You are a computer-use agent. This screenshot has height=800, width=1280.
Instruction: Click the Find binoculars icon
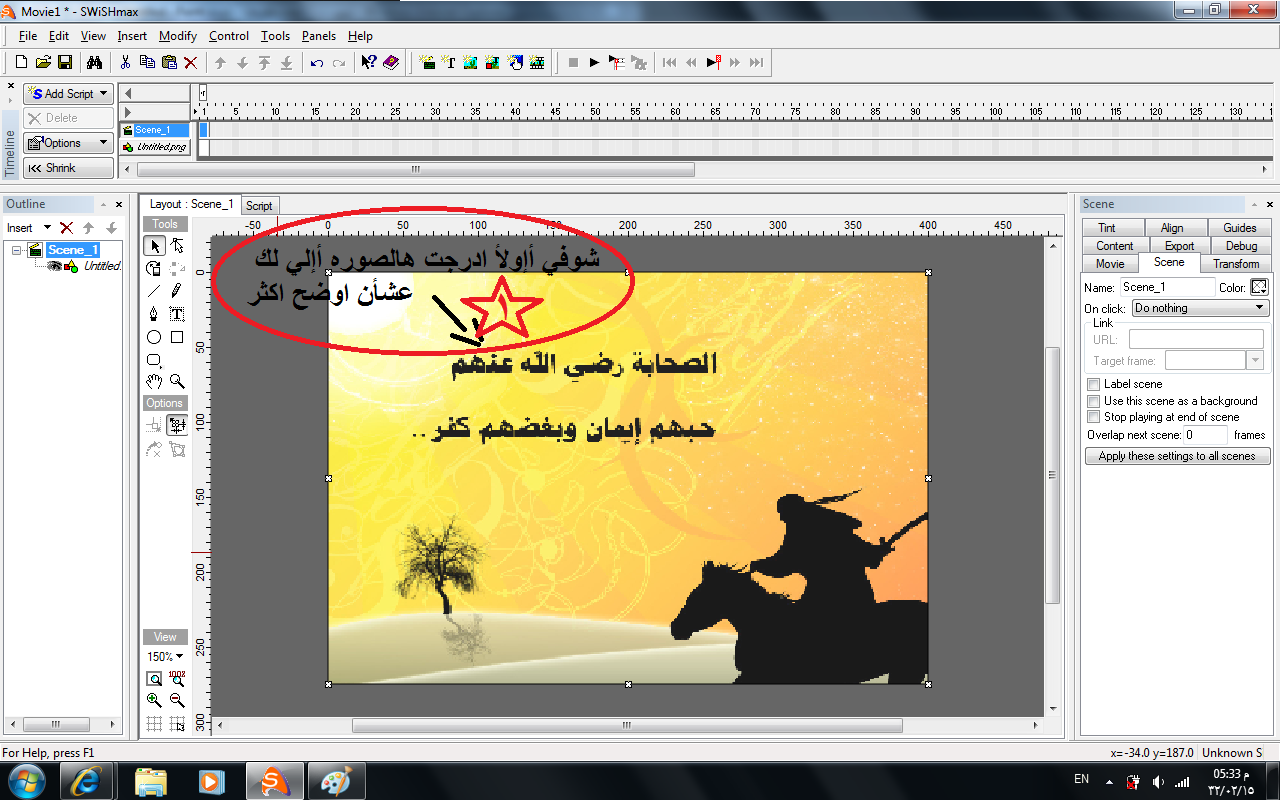point(94,62)
